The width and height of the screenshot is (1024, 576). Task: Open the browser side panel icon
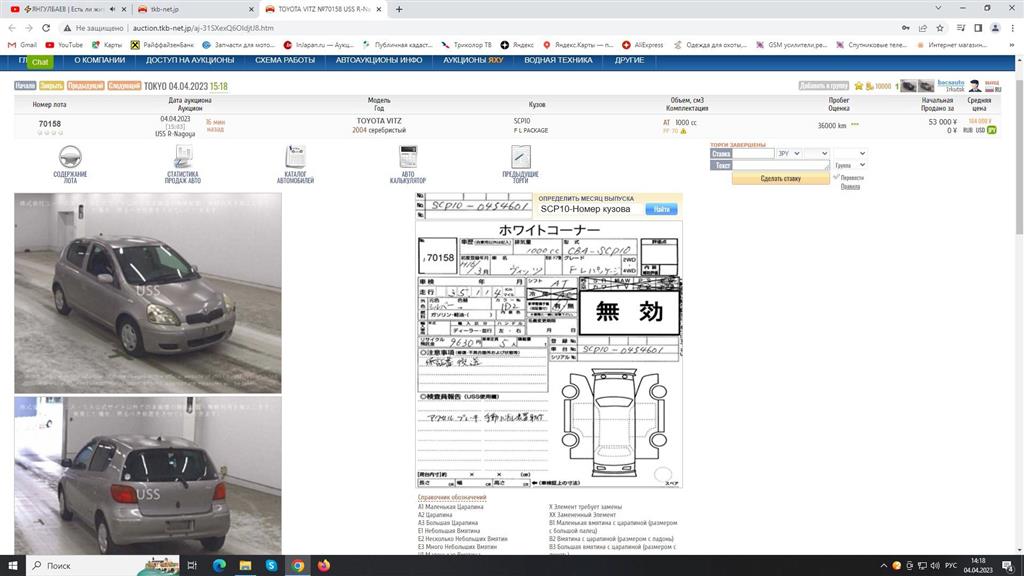[x=978, y=28]
